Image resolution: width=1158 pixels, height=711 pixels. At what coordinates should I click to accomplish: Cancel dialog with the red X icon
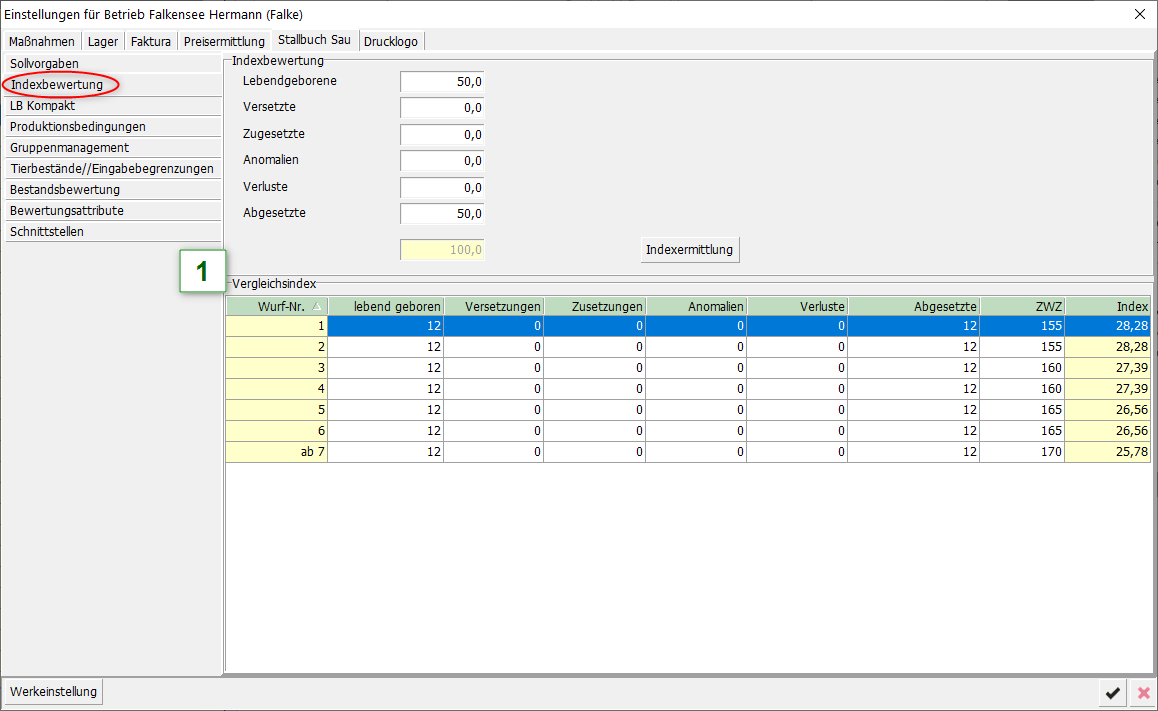[x=1143, y=692]
